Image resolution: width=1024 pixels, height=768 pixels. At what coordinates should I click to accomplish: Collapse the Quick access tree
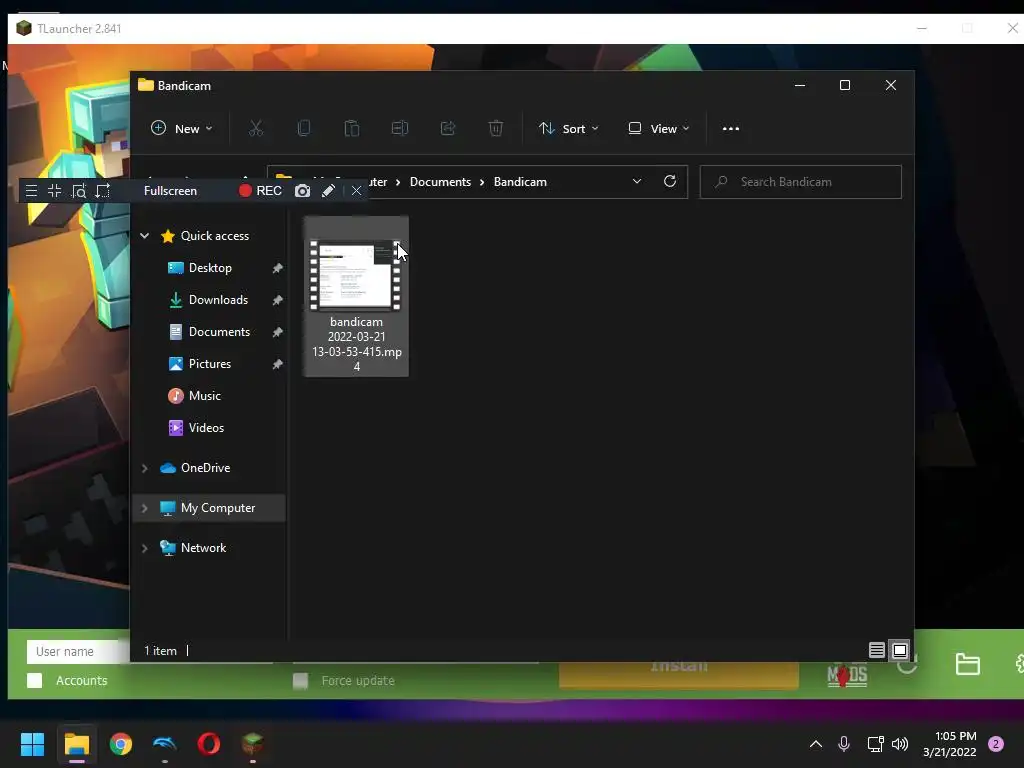tap(144, 236)
